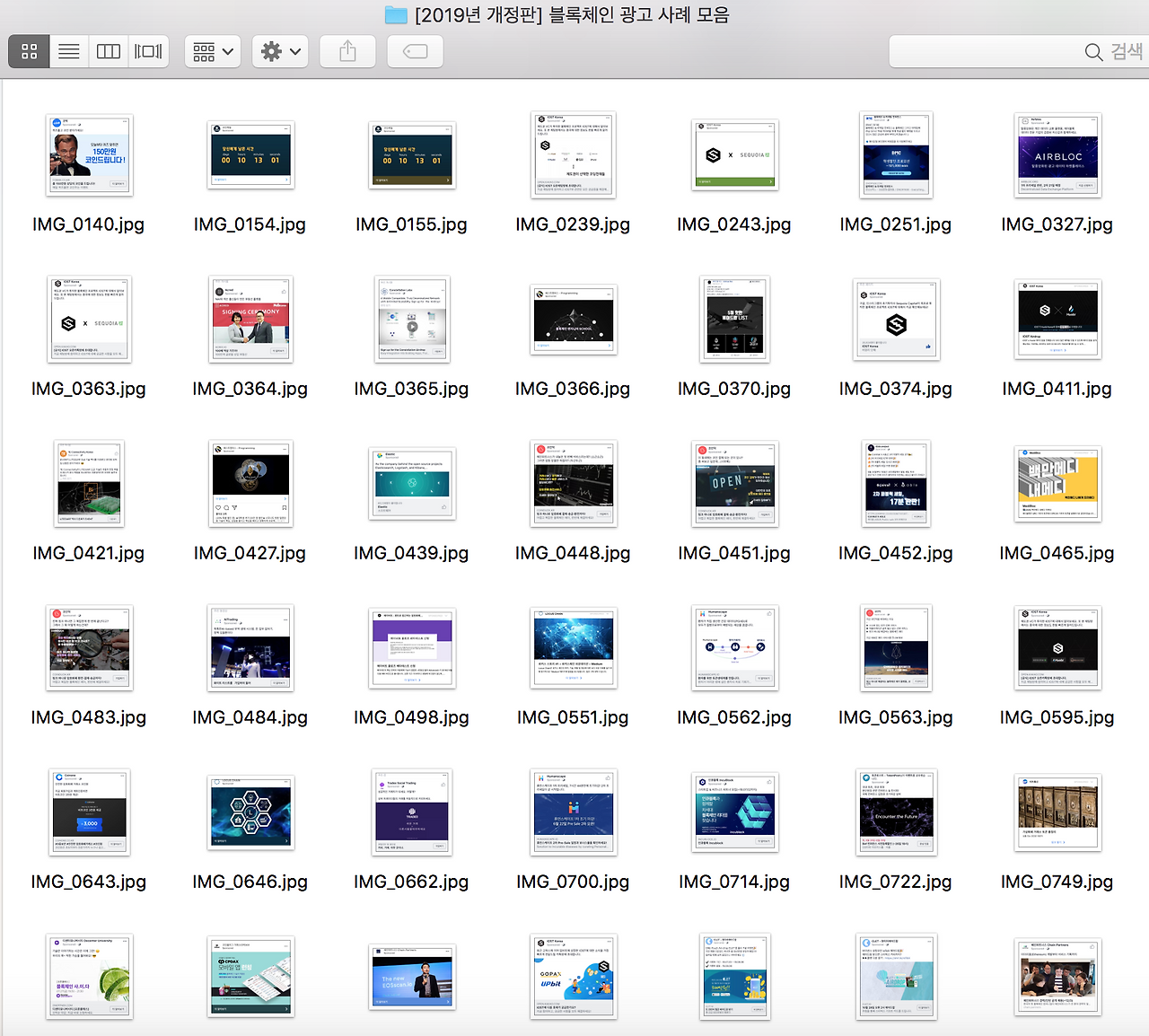Screen dimensions: 1149x1036
Task: Click the IMG_0498.jpg file name
Action: (412, 717)
